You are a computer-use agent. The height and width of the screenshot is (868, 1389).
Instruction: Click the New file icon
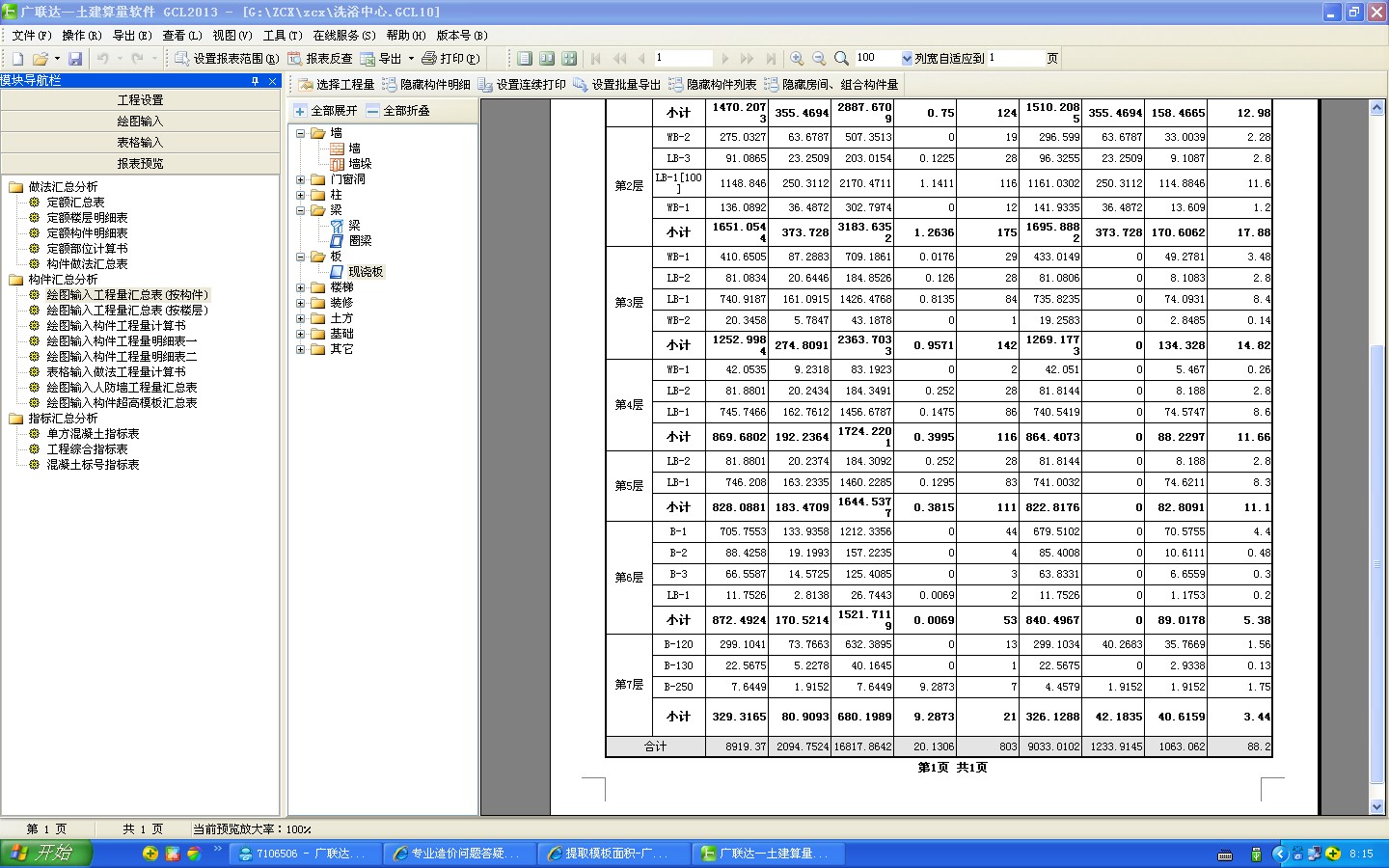click(x=17, y=59)
